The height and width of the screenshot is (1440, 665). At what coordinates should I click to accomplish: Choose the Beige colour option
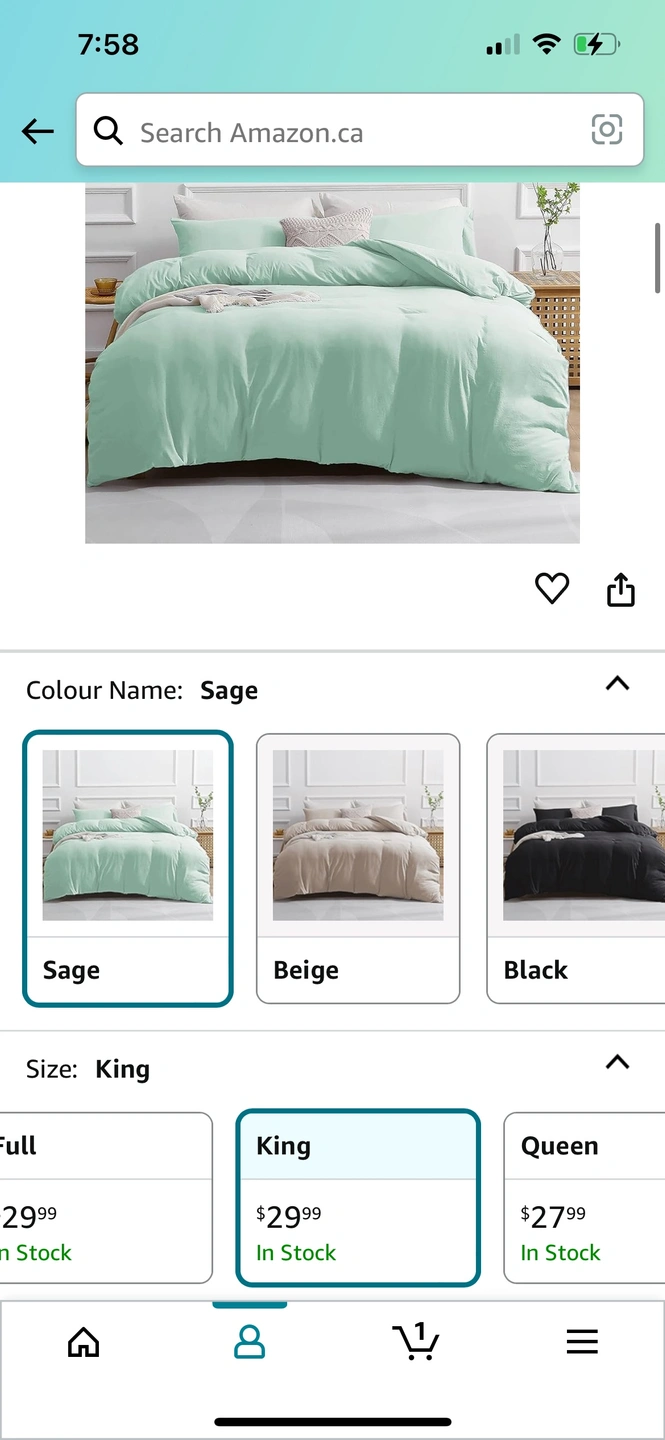pyautogui.click(x=358, y=868)
